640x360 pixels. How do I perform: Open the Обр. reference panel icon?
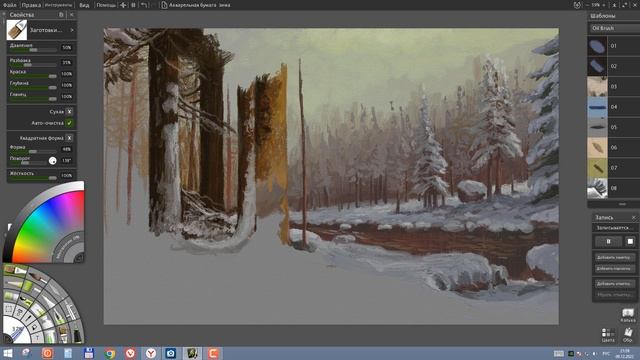pos(628,335)
